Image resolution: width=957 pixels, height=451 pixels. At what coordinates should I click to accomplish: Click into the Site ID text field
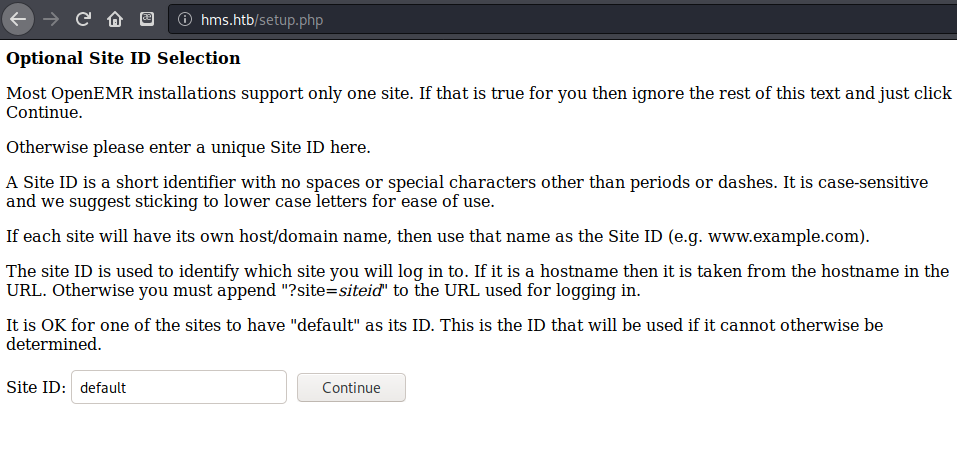(x=178, y=388)
